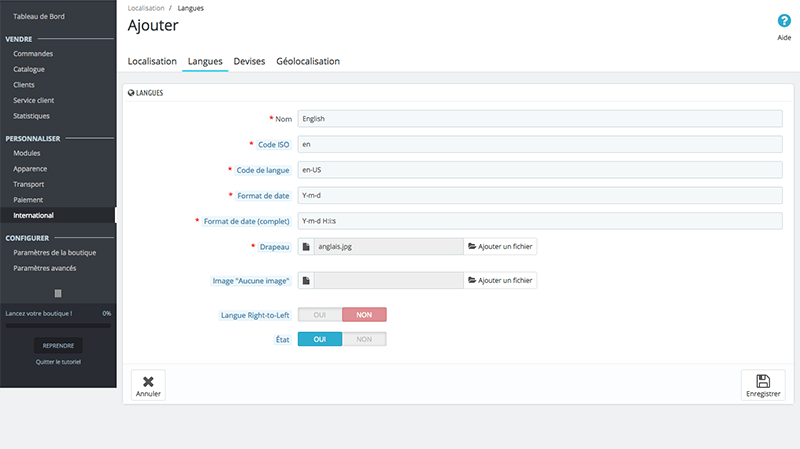Click the État label
This screenshot has height=449, width=800.
coord(283,340)
